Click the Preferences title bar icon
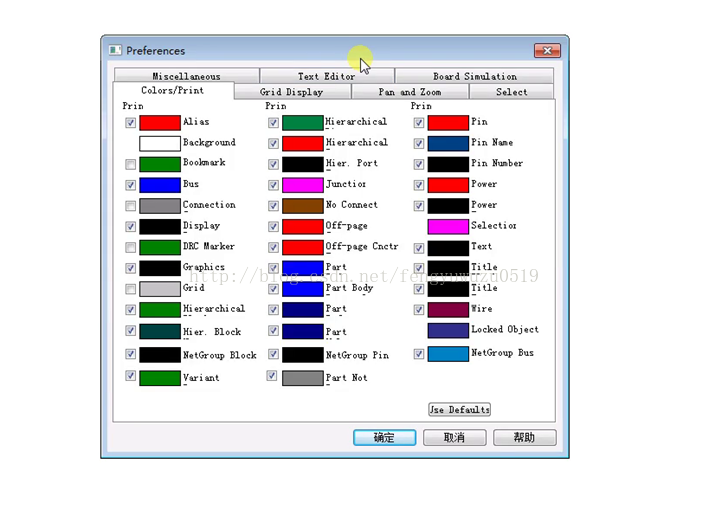Viewport: 708px width, 530px height. (x=115, y=51)
